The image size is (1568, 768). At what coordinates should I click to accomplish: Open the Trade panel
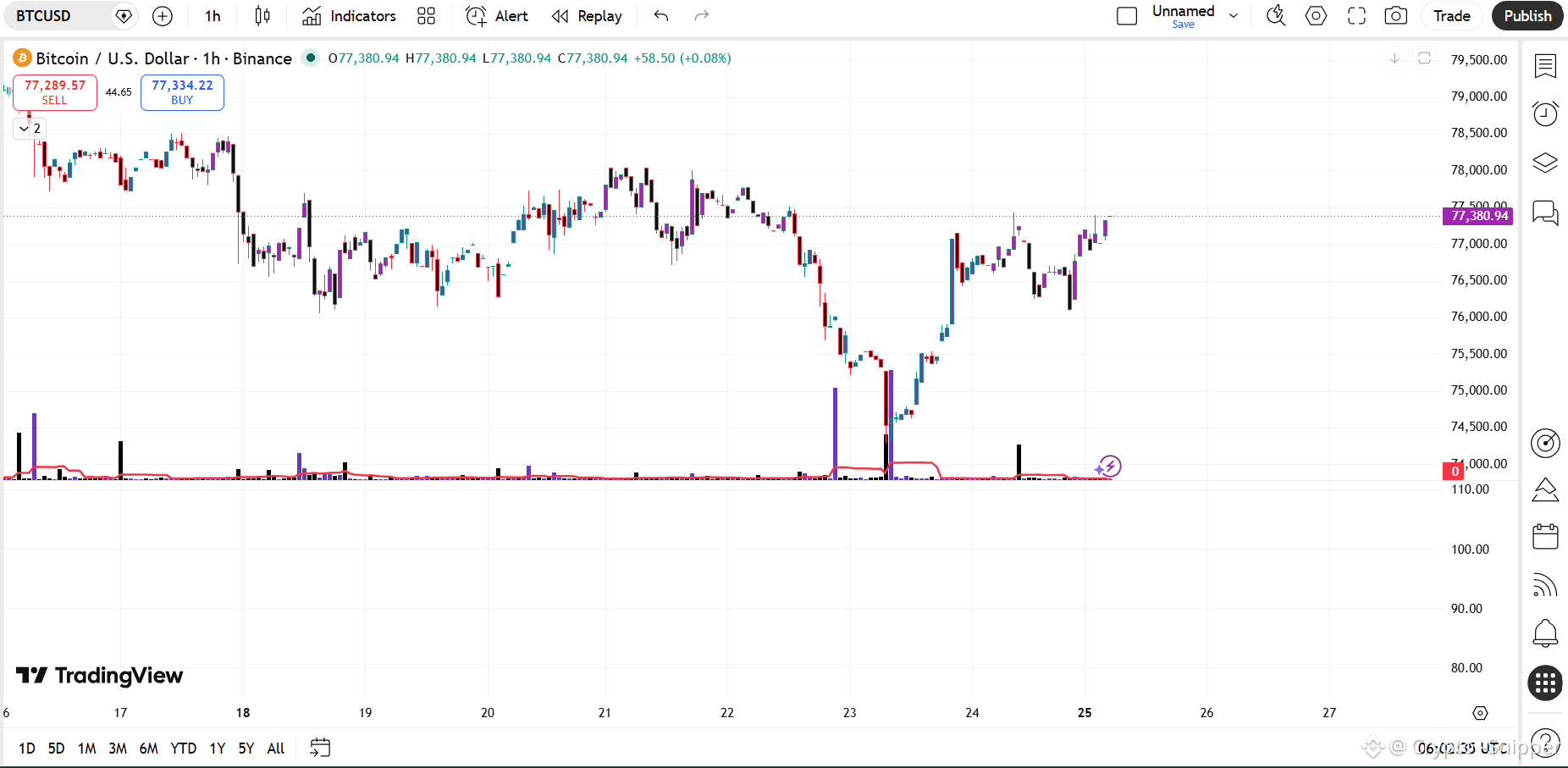click(1452, 16)
